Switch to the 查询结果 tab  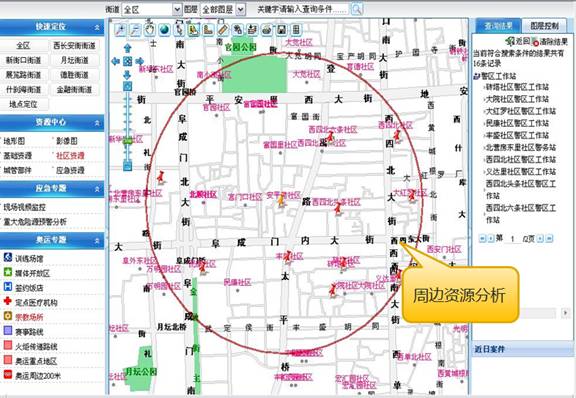point(498,25)
